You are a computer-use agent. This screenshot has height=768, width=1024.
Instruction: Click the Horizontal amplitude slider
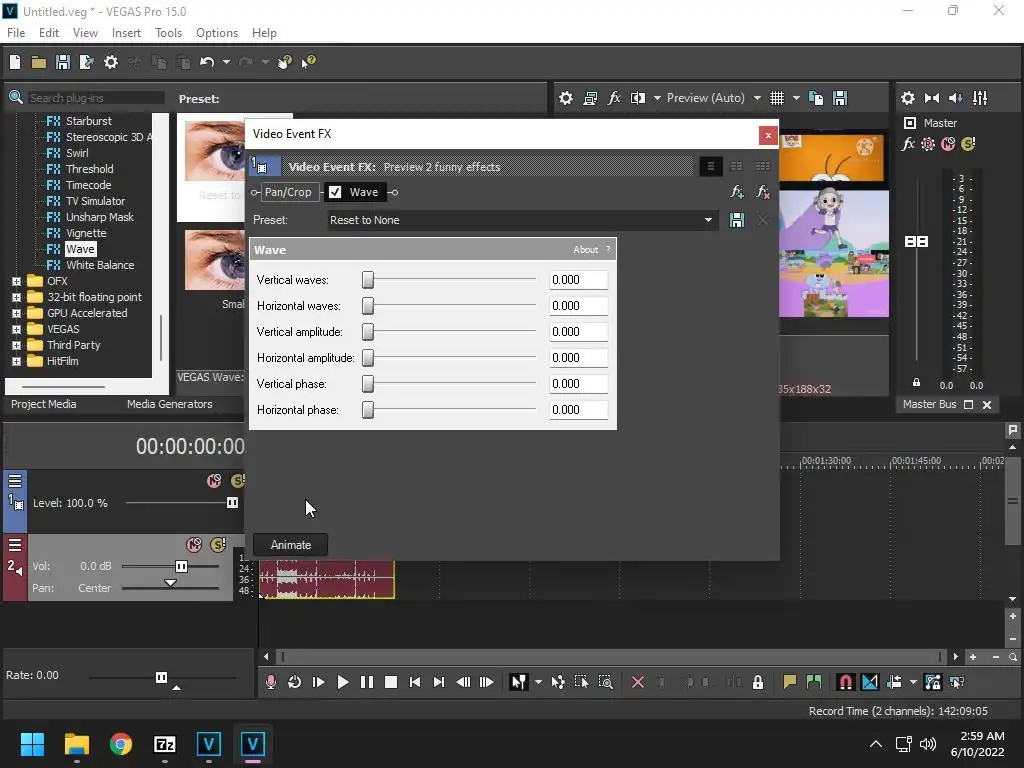[368, 358]
